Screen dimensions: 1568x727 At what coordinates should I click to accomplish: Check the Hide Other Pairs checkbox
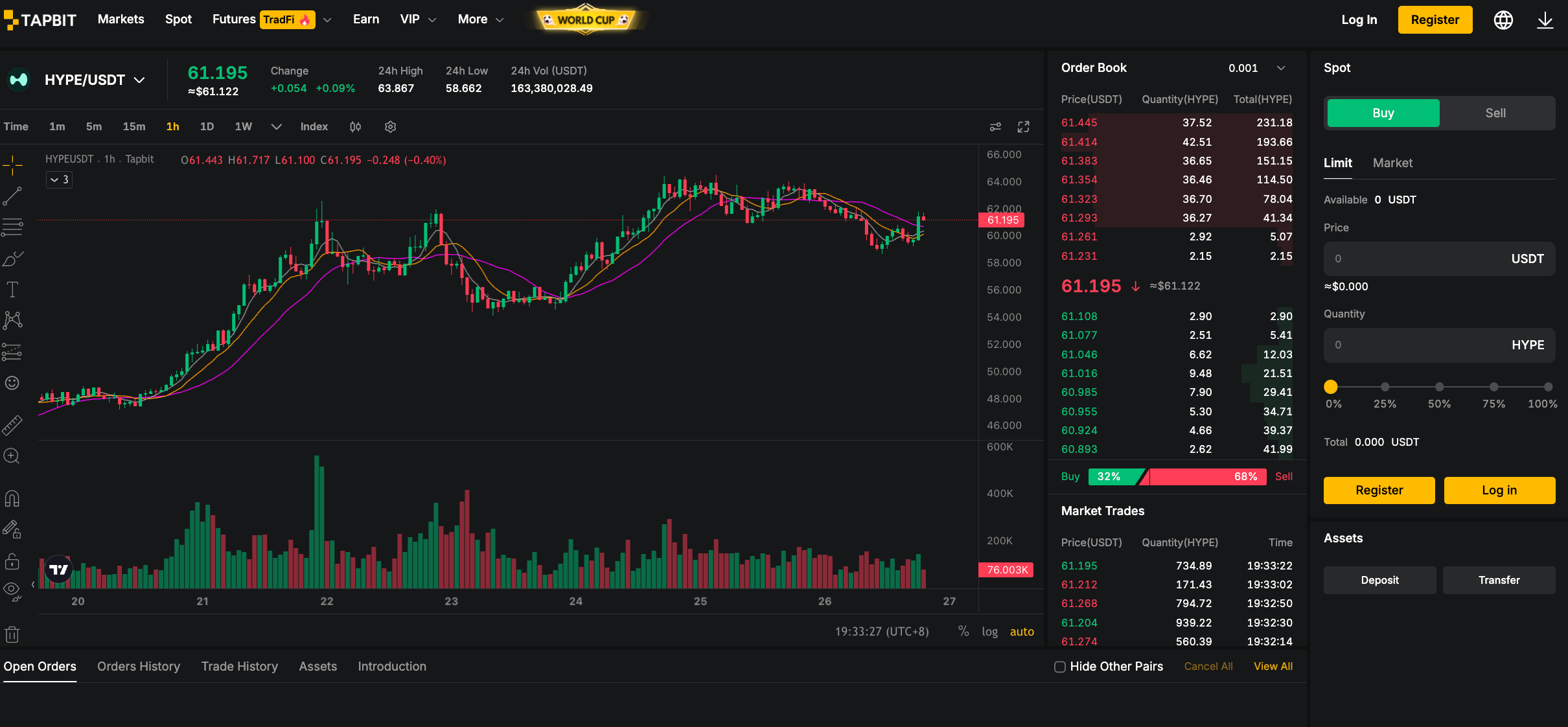pyautogui.click(x=1060, y=667)
